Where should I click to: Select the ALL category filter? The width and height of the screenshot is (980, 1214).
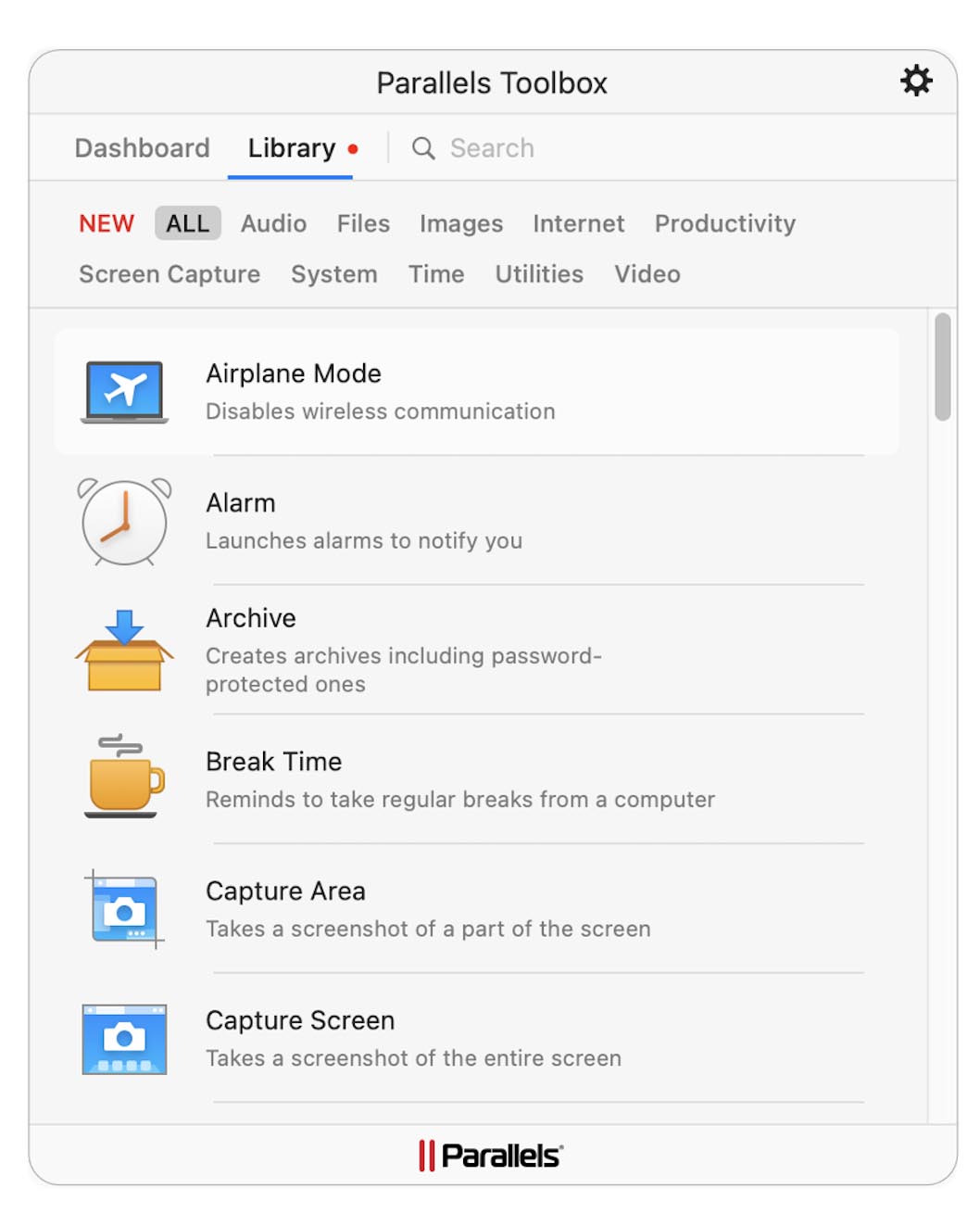(x=188, y=223)
